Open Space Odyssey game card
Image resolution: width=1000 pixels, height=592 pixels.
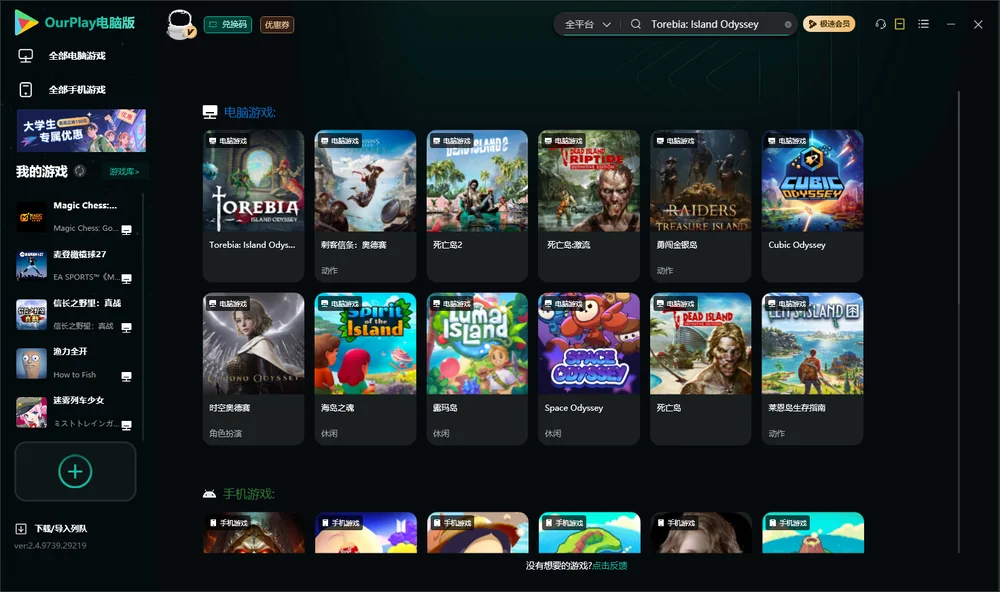click(x=589, y=369)
